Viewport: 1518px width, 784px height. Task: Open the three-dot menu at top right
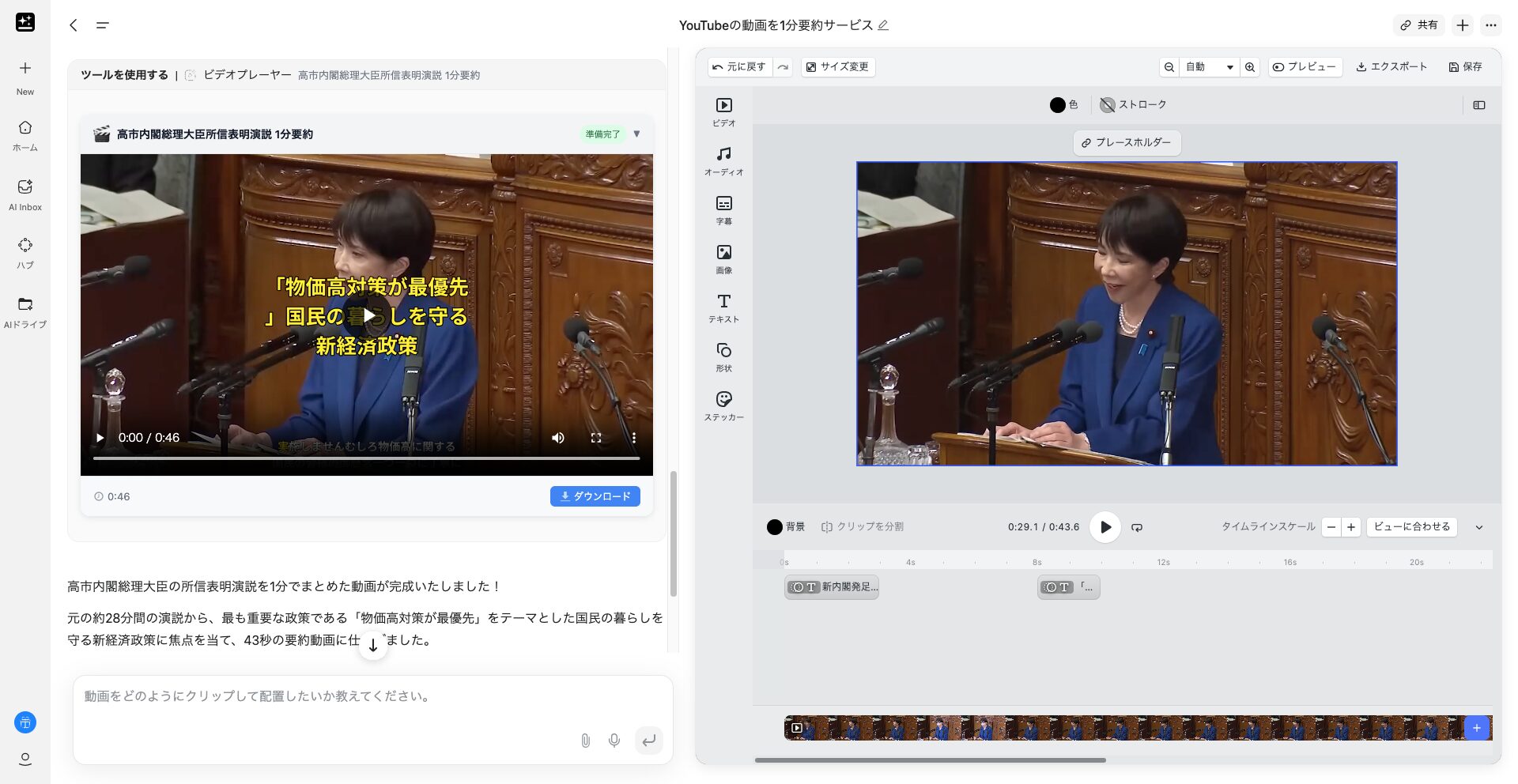[1491, 24]
